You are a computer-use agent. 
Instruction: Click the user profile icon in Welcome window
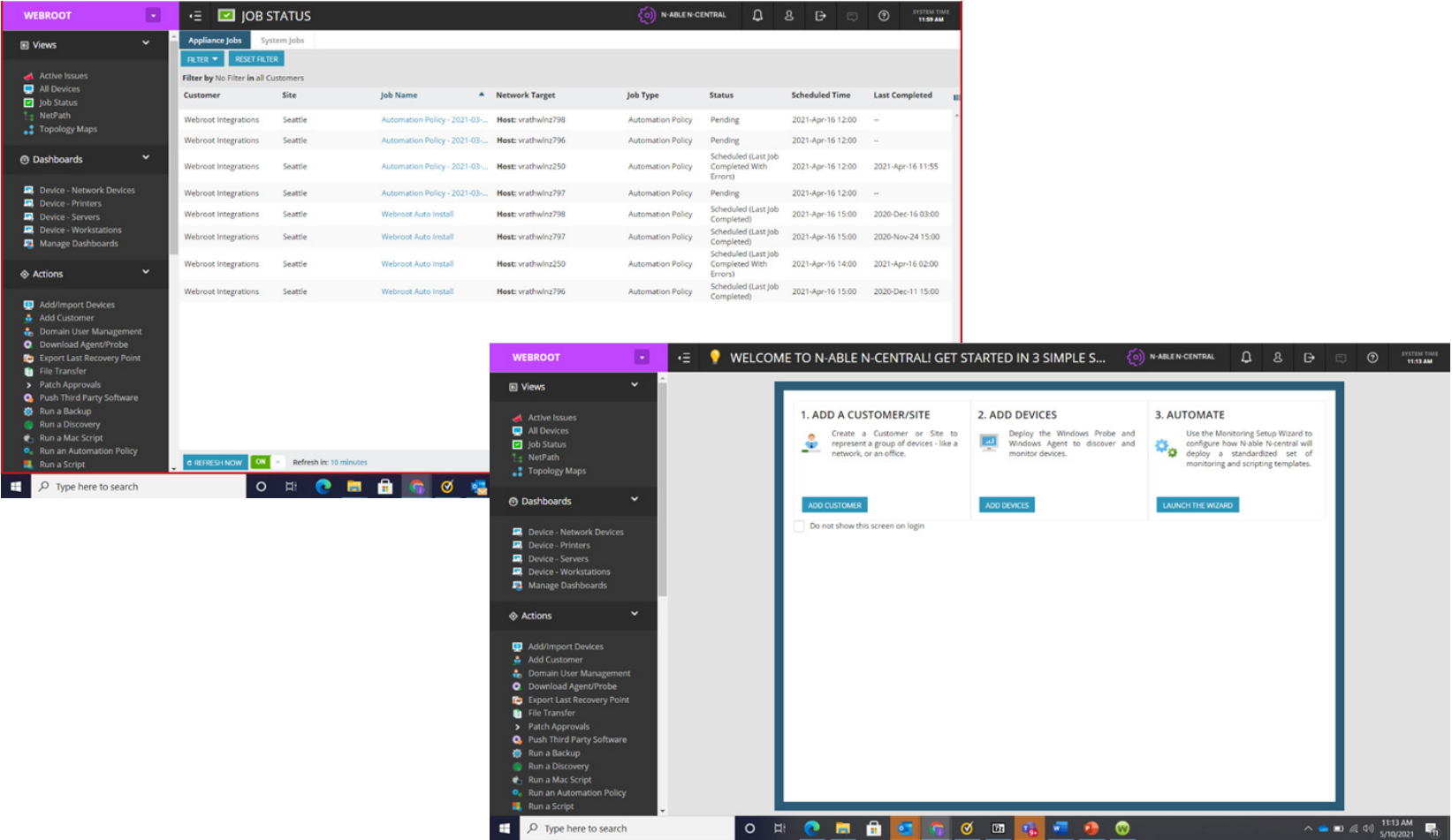(x=1278, y=358)
